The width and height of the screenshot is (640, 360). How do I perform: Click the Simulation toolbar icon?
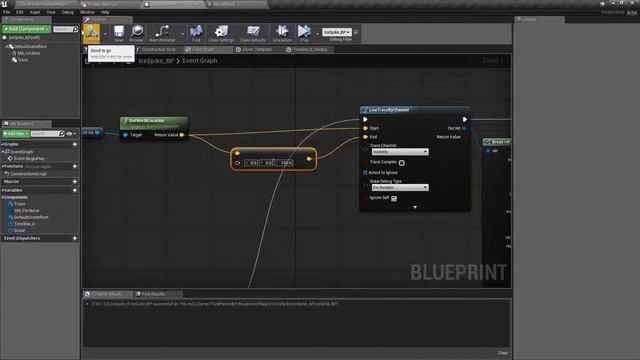[282, 33]
